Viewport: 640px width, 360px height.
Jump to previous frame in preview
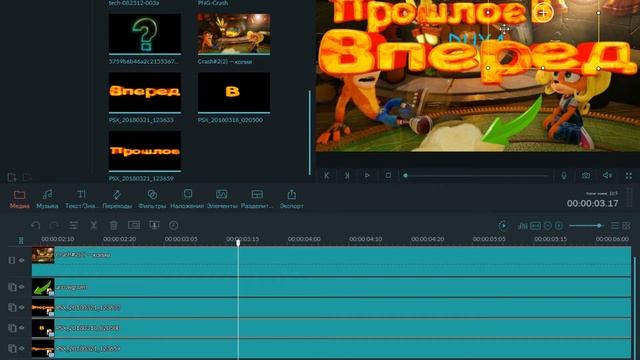click(327, 176)
